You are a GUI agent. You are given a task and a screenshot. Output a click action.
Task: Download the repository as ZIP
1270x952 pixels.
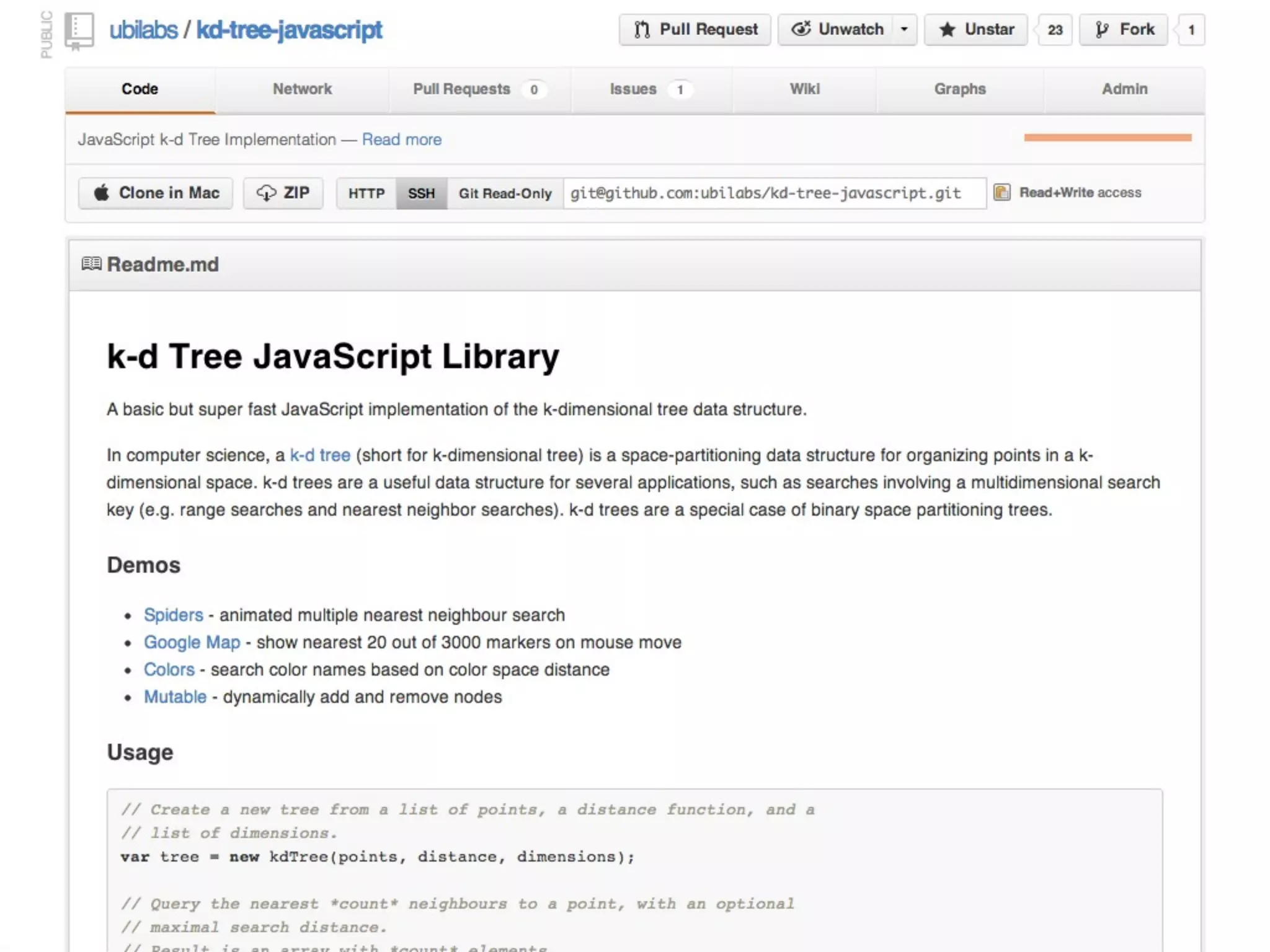(283, 193)
